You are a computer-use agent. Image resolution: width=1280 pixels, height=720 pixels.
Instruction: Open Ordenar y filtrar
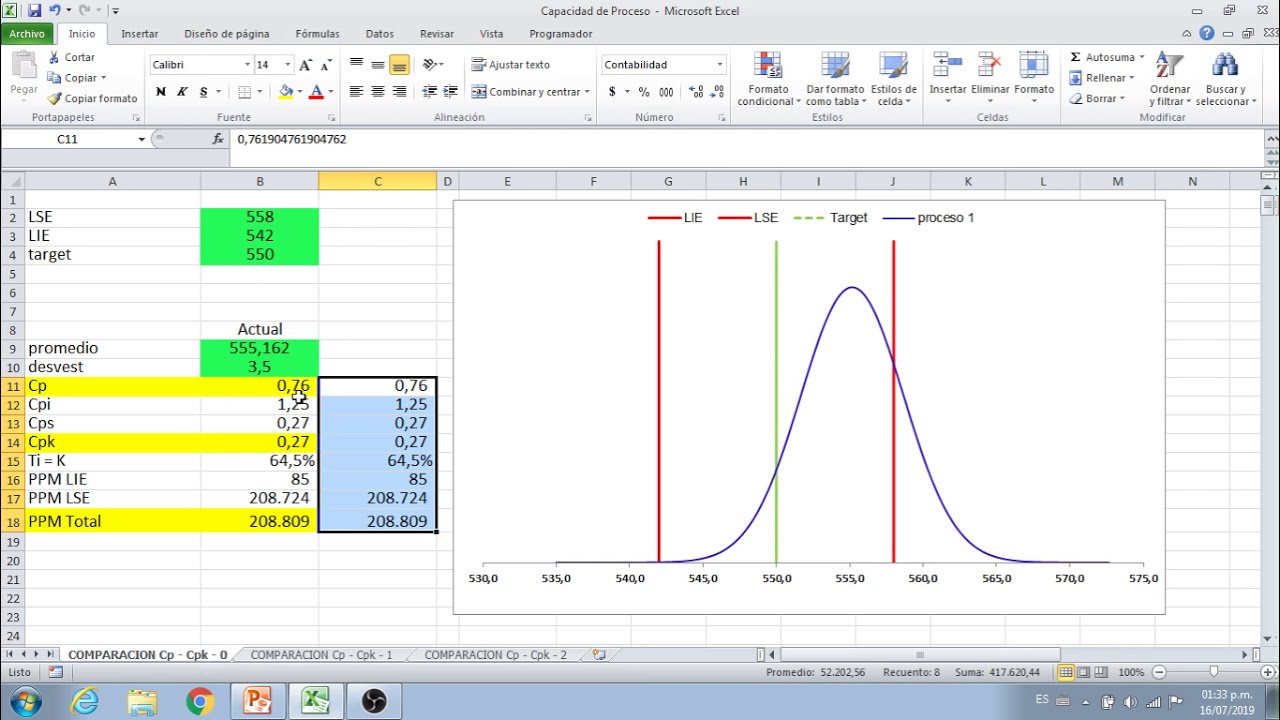1170,79
